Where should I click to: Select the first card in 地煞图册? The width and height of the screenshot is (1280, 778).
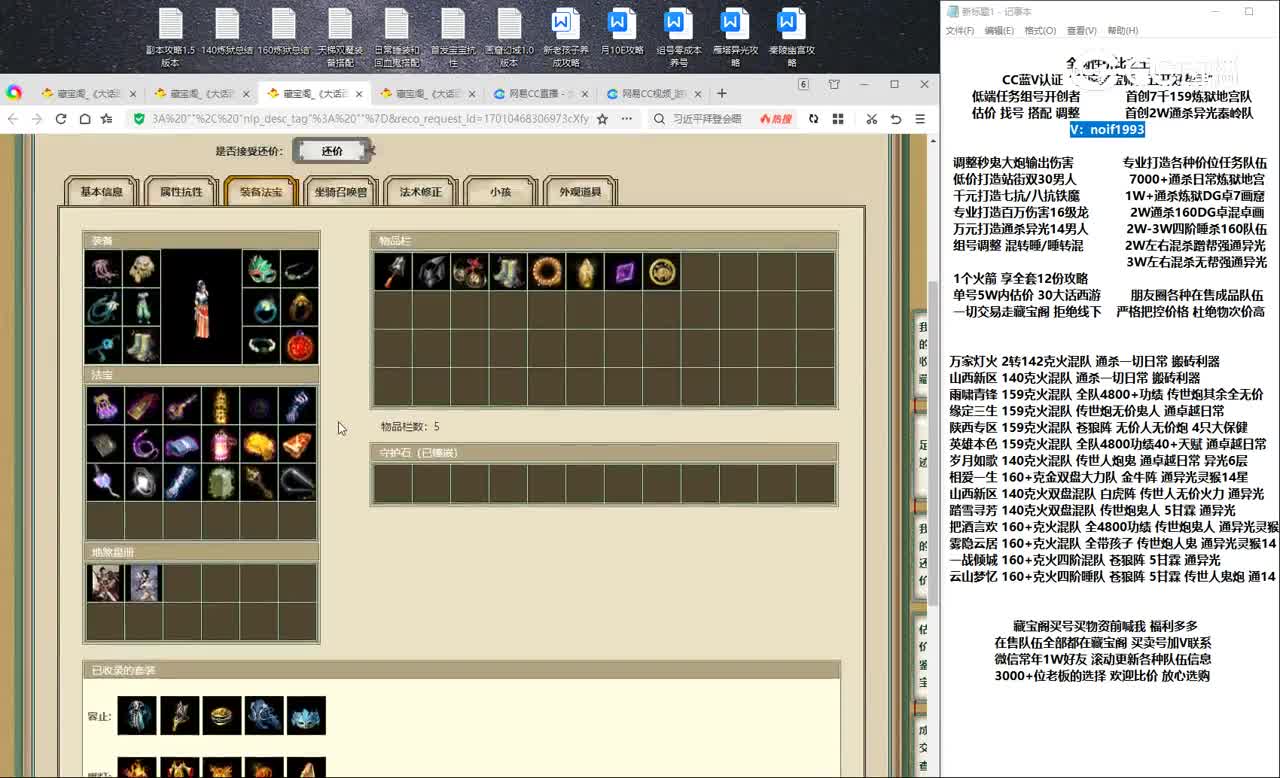(x=104, y=583)
